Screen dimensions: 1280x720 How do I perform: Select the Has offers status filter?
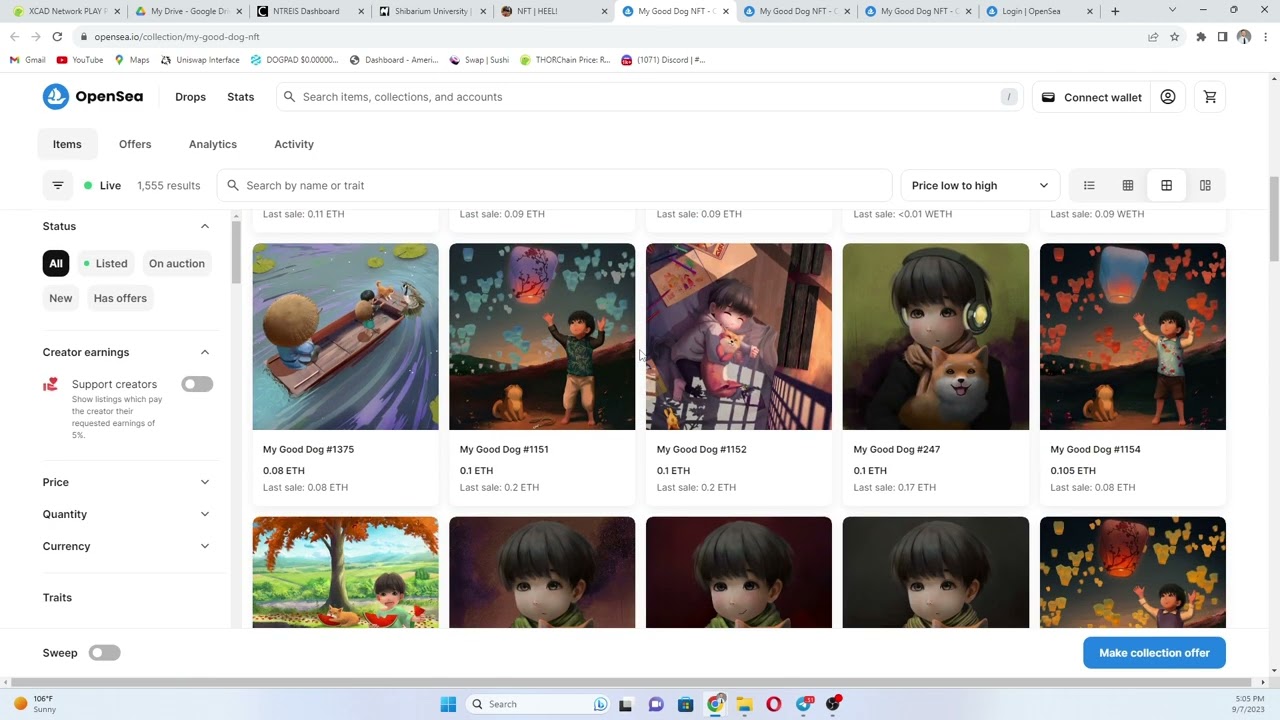(x=120, y=298)
